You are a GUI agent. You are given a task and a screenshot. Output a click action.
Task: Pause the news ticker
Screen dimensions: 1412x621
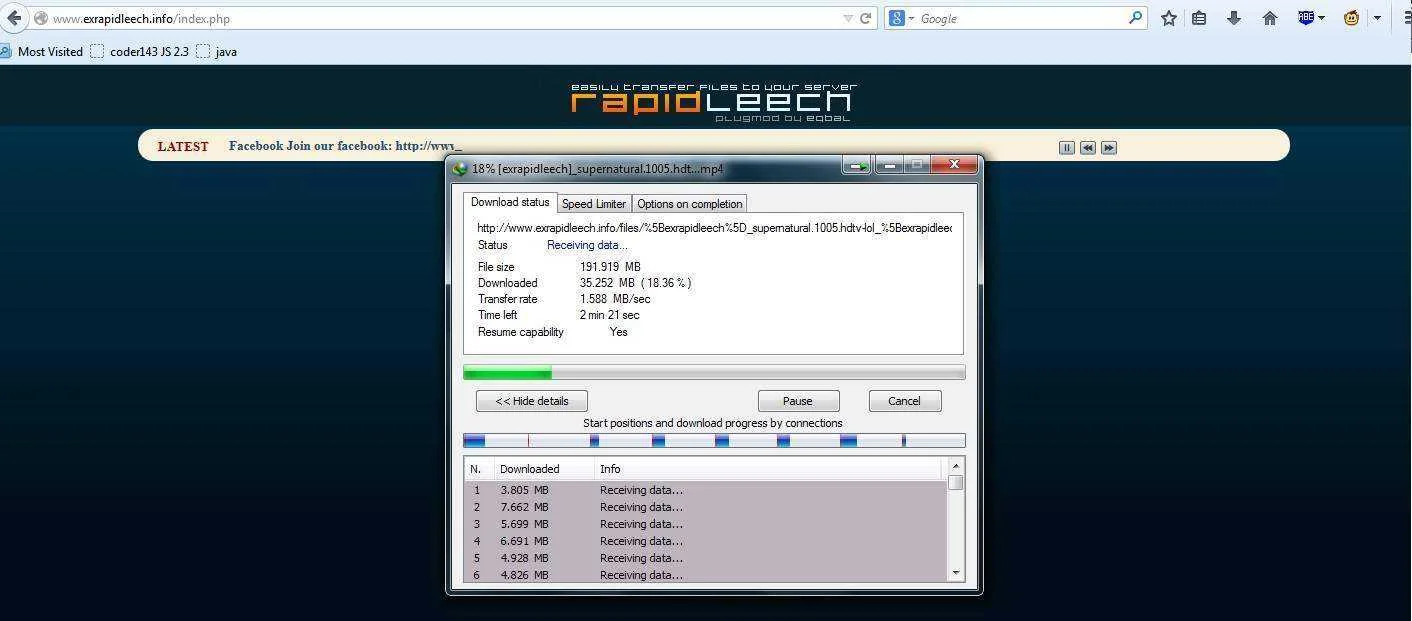pyautogui.click(x=1066, y=147)
